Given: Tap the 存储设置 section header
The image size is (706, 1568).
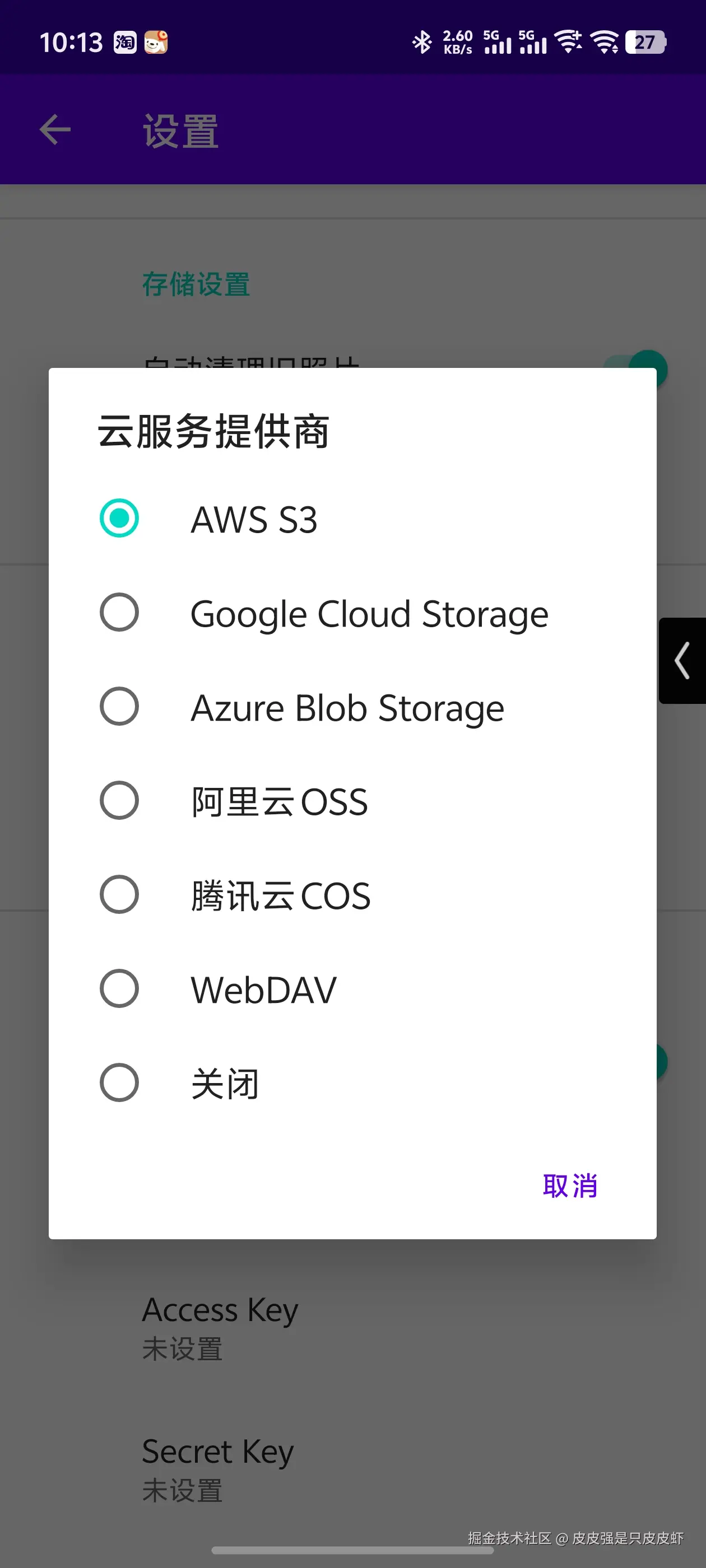Looking at the screenshot, I should click(x=196, y=284).
